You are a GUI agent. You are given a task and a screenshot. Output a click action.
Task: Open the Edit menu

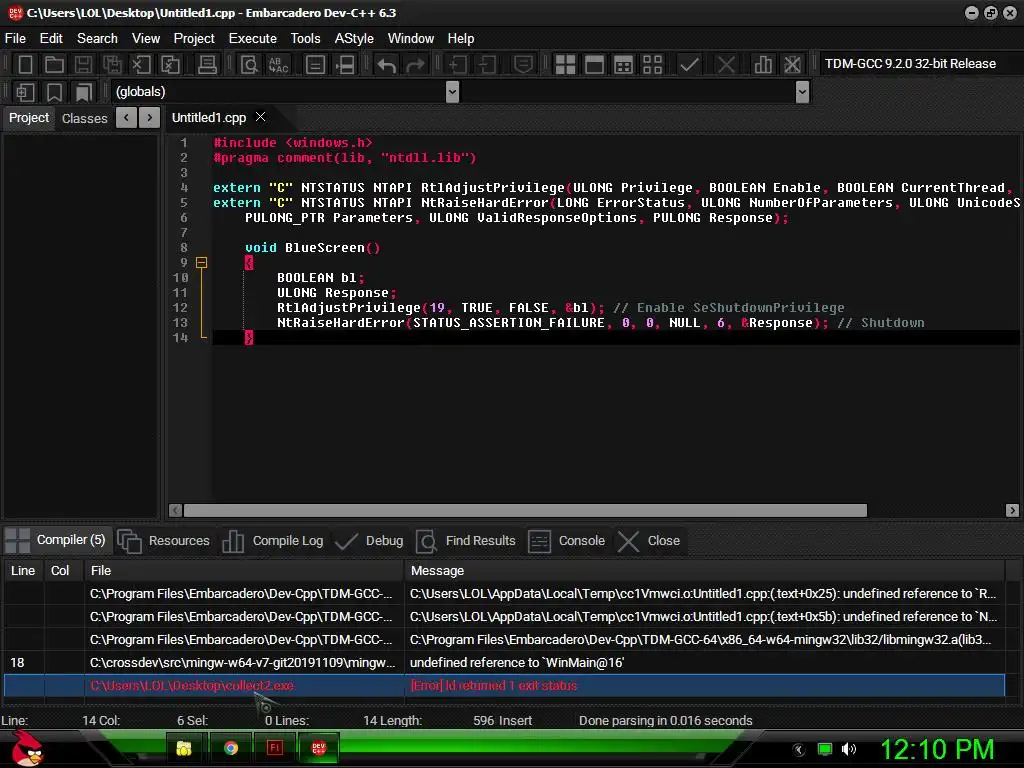pos(51,39)
